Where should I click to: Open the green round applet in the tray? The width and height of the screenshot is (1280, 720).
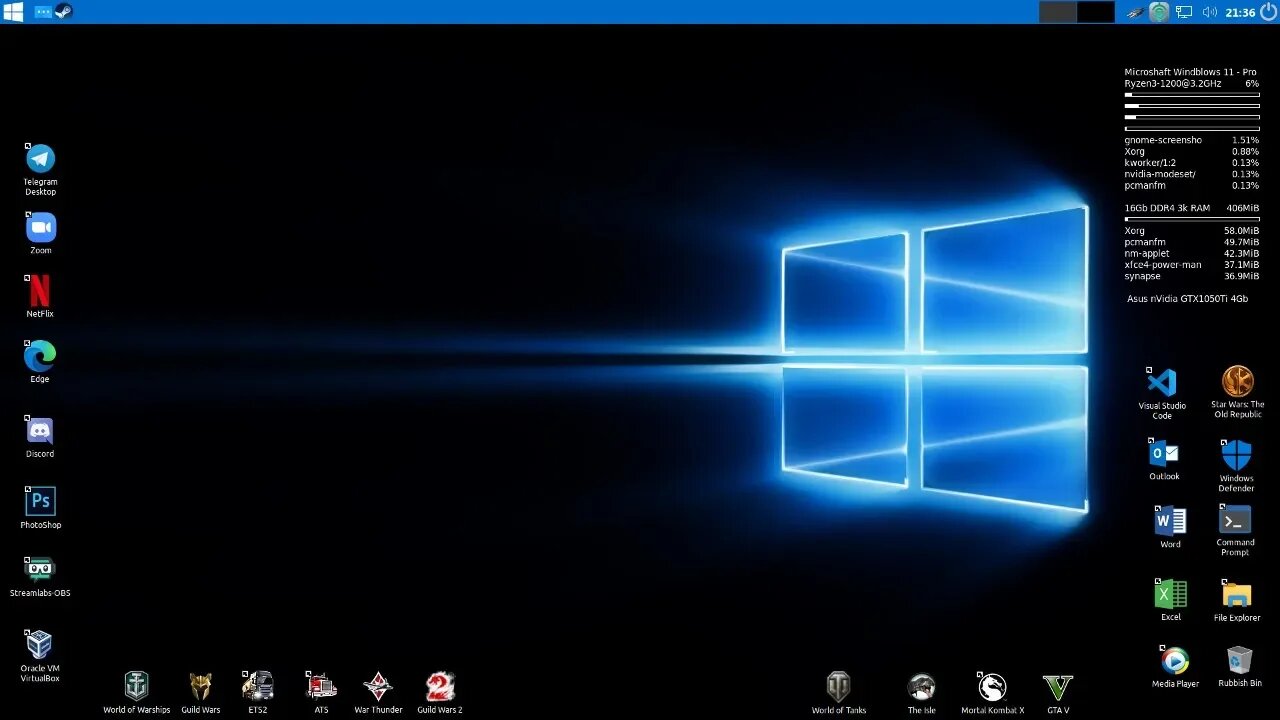[1159, 12]
